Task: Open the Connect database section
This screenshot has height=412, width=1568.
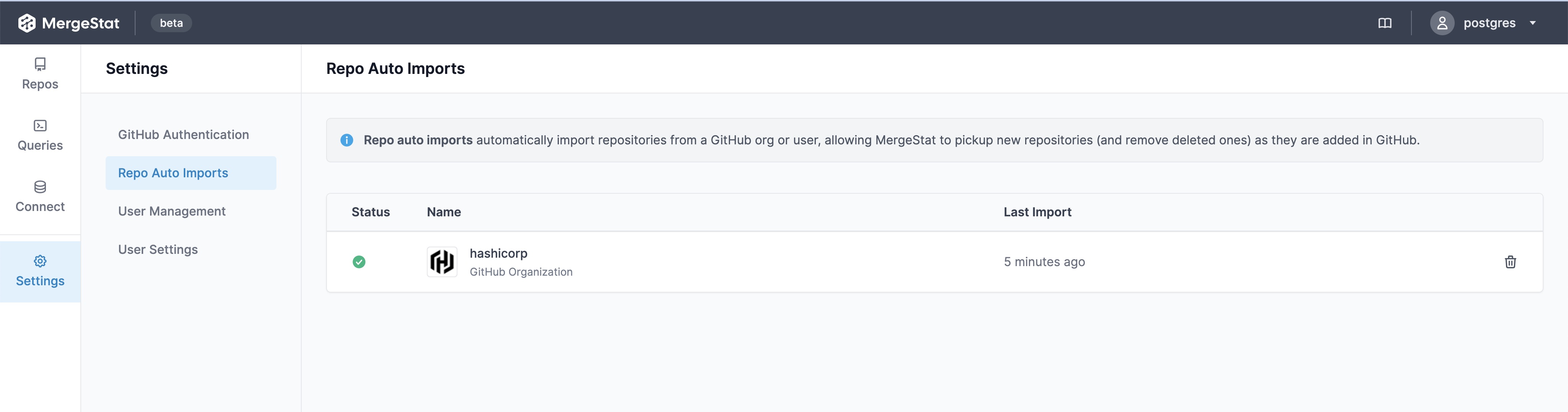Action: (x=40, y=196)
